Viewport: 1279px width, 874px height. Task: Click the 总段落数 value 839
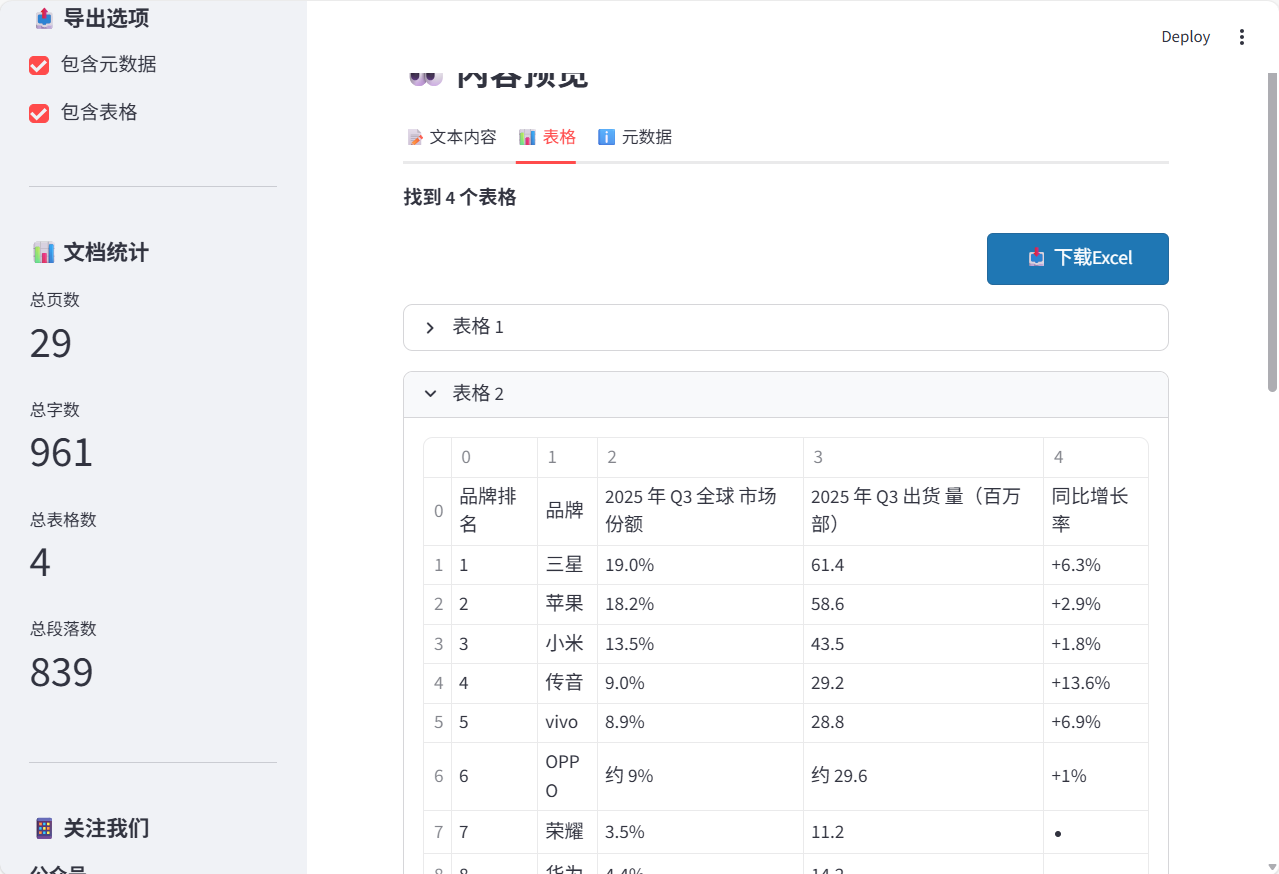(61, 672)
